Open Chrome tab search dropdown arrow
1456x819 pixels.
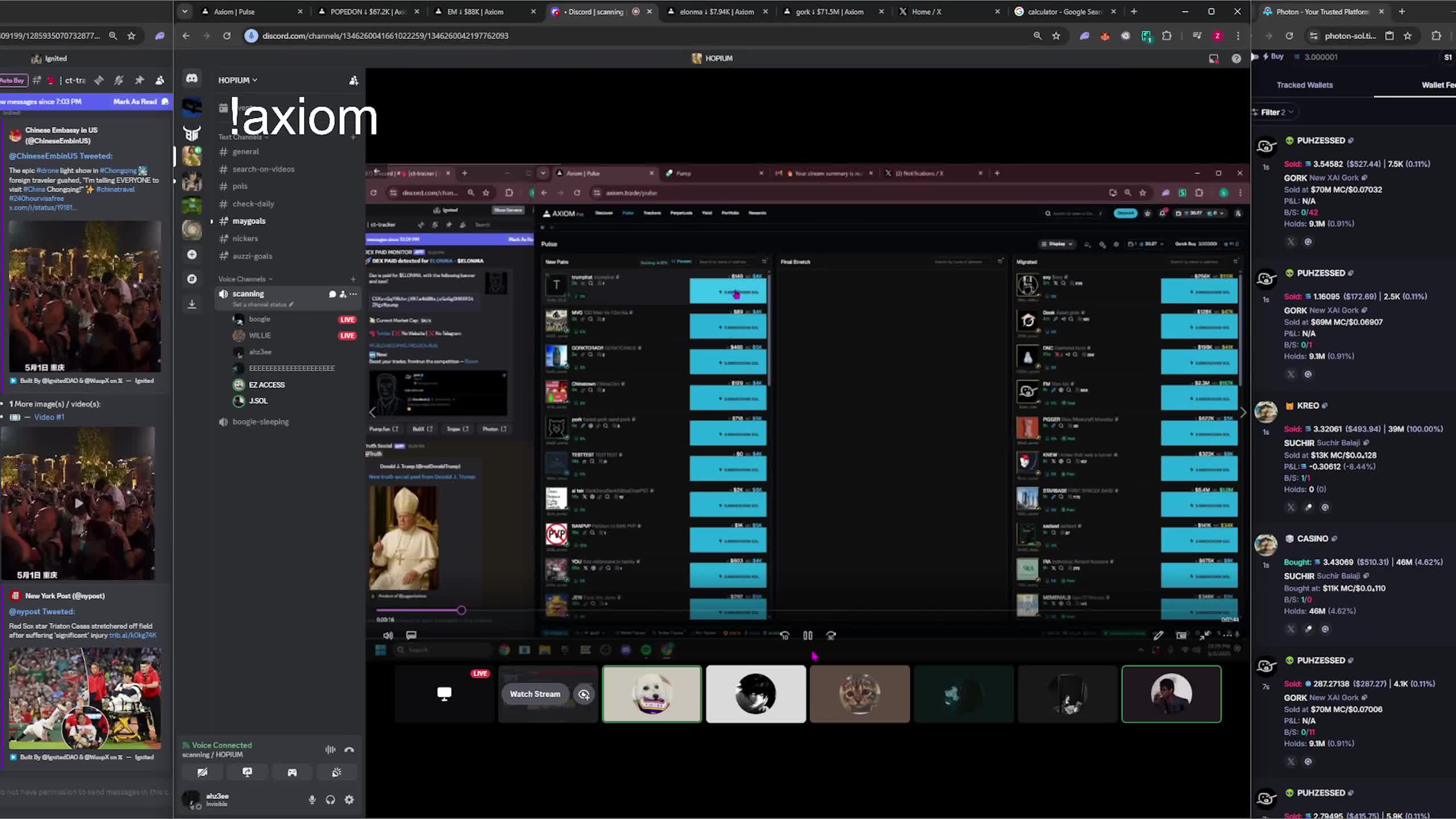pos(184,11)
